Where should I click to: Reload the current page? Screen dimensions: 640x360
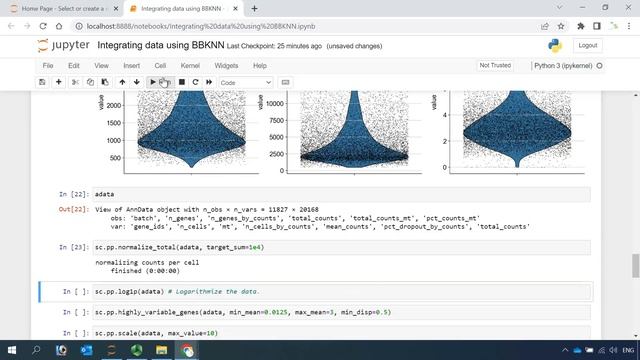43,26
